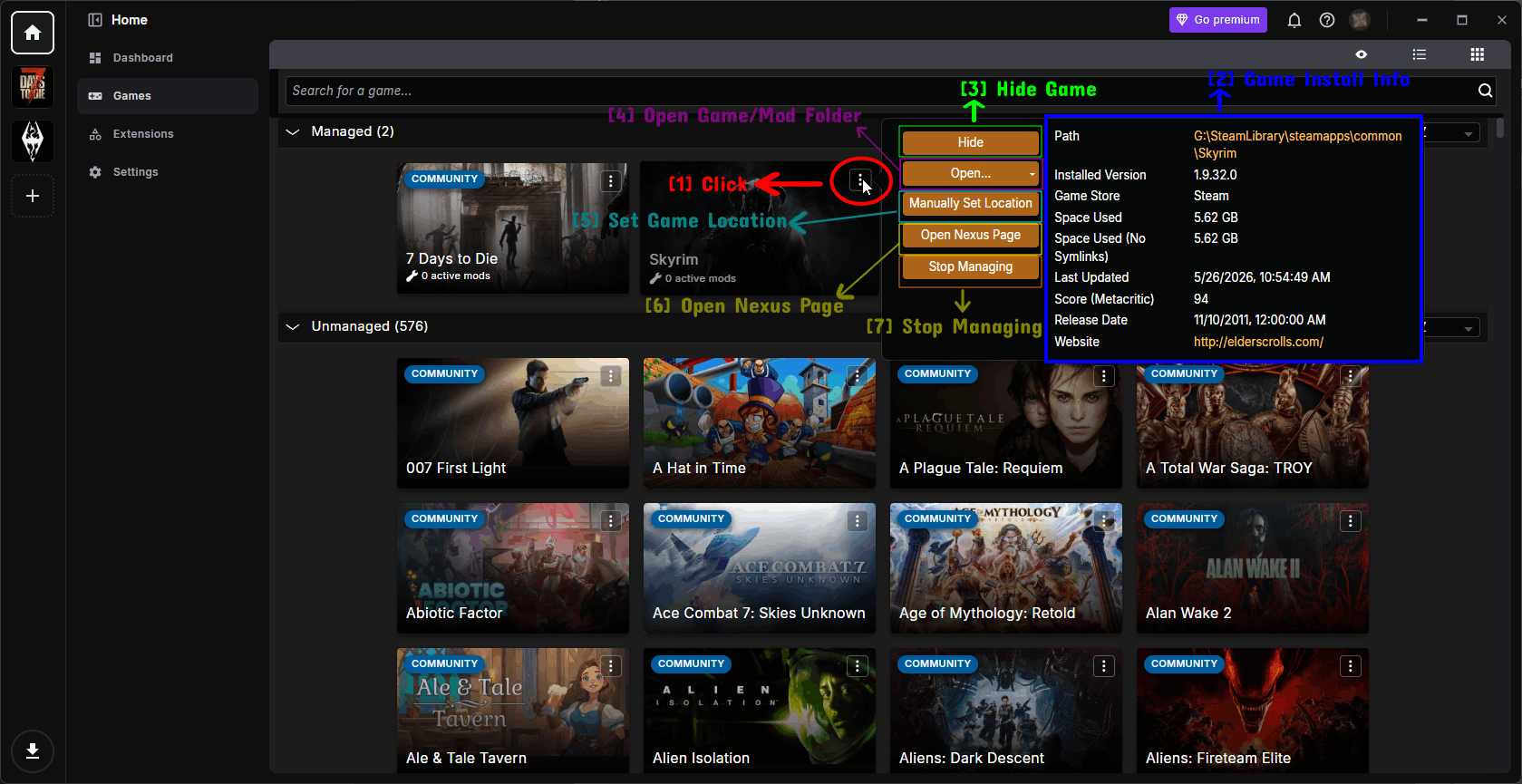Choose Manually Set Location
The image size is (1522, 784).
tap(970, 204)
